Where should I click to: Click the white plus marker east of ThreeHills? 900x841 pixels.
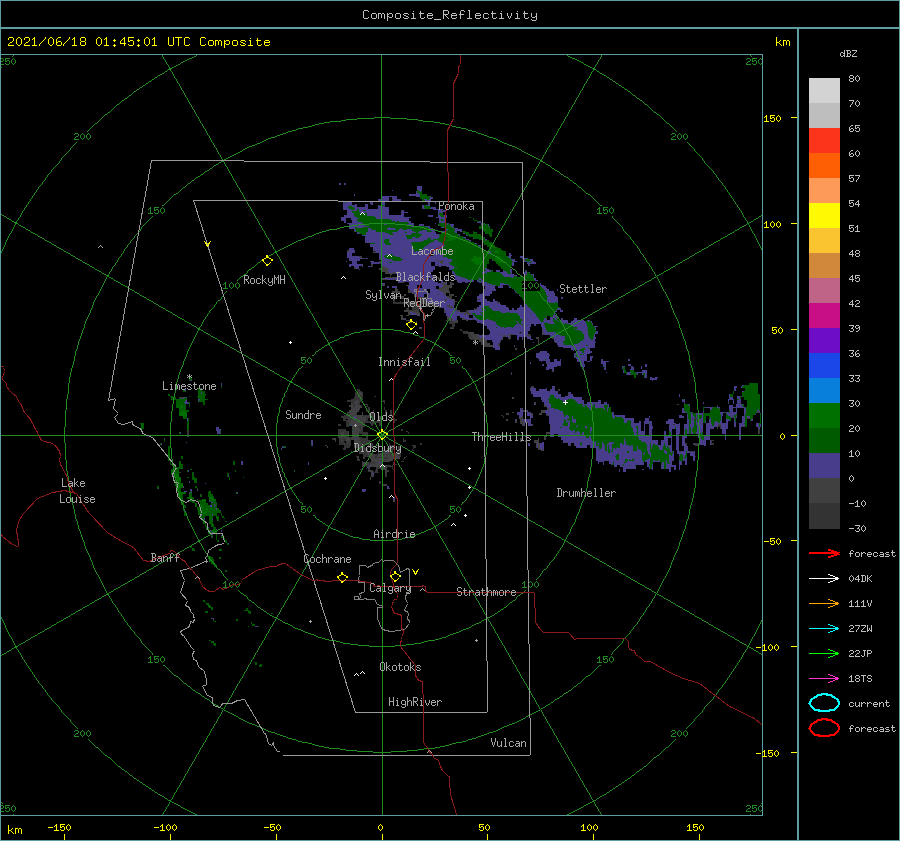pos(565,402)
